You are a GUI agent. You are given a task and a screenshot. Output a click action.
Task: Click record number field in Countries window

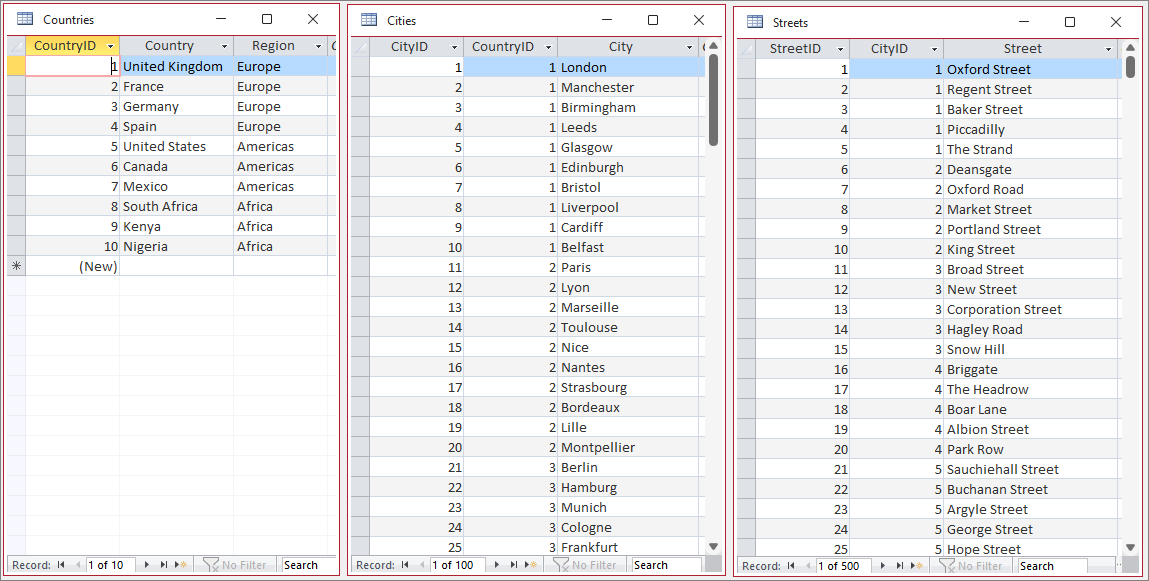(x=111, y=565)
